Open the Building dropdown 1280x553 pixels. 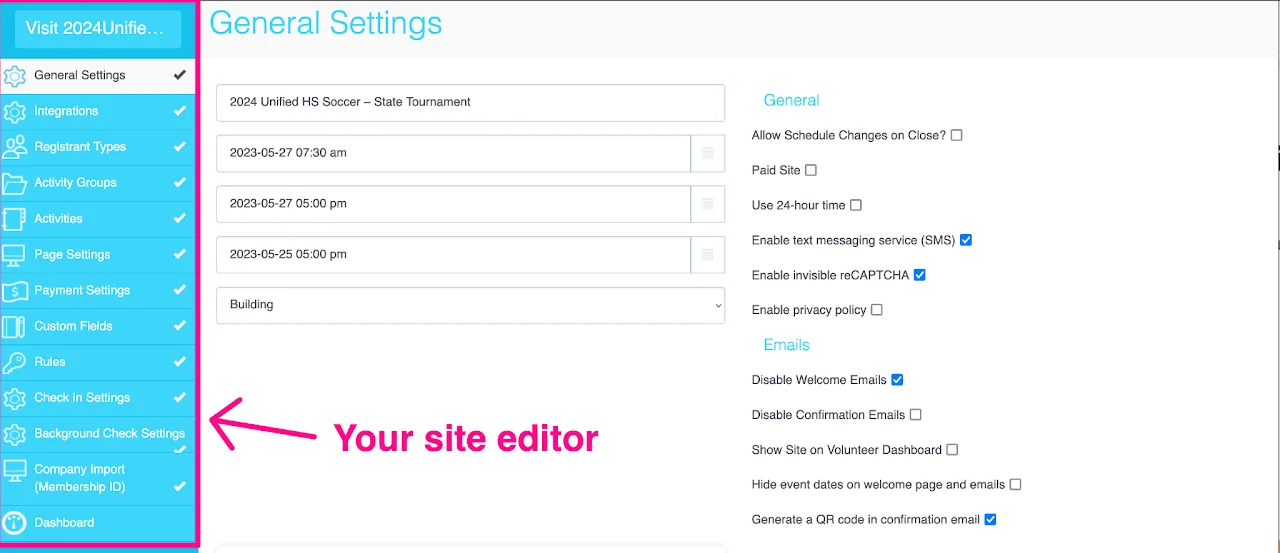click(x=470, y=305)
